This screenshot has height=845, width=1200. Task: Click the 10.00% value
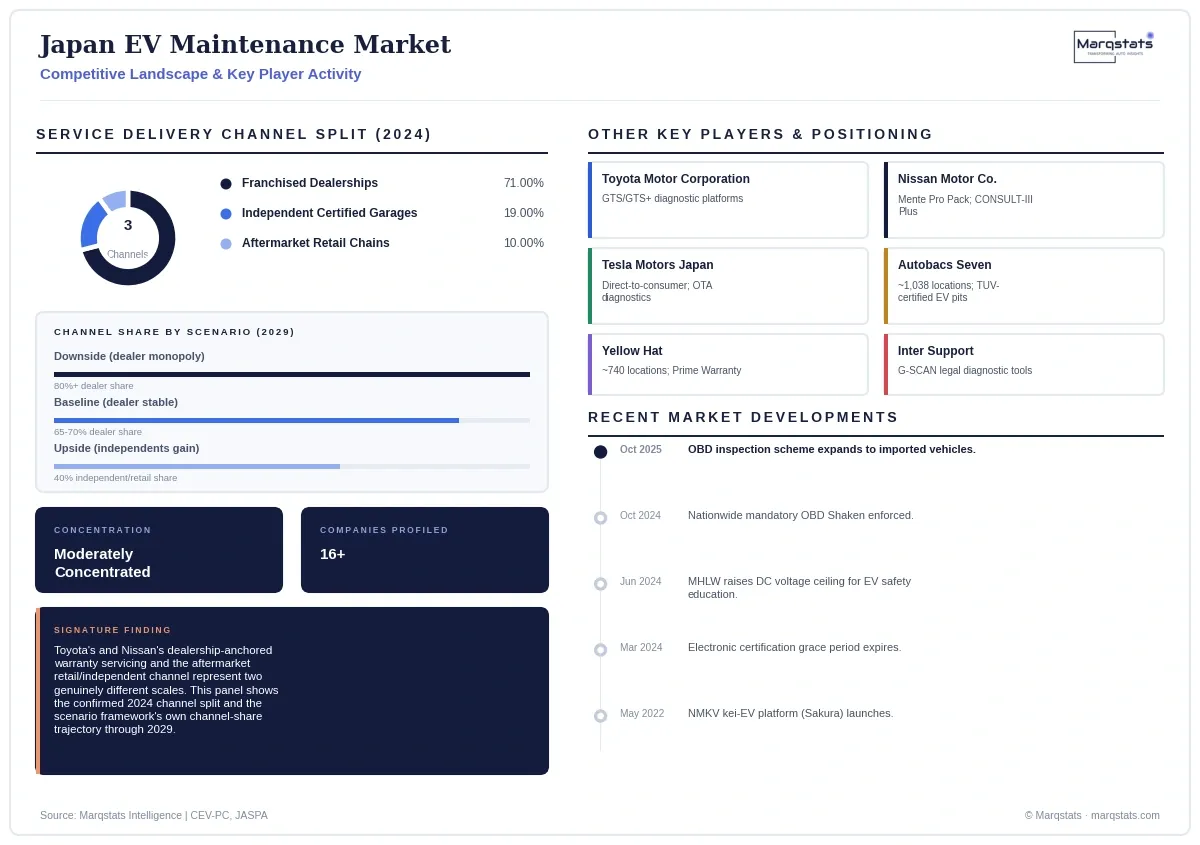(524, 243)
